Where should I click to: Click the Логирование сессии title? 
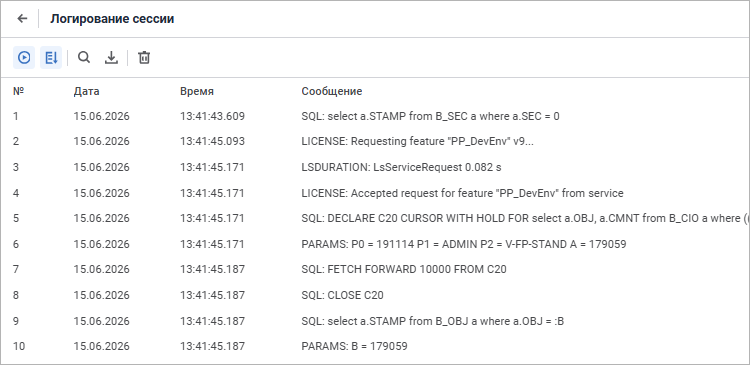pos(112,19)
